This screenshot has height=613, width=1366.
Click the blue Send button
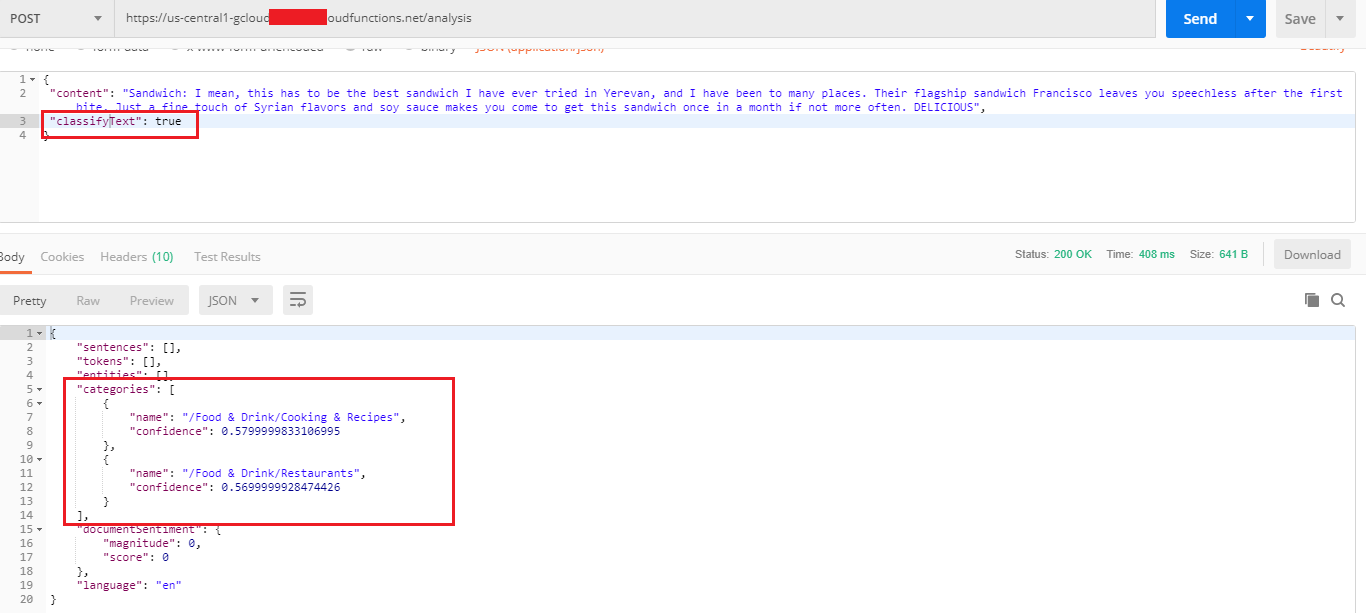[x=1200, y=18]
